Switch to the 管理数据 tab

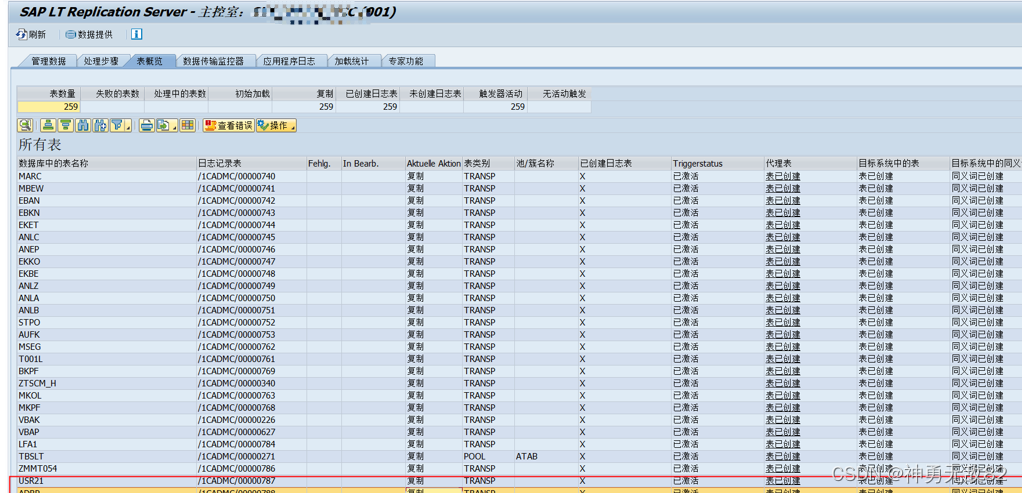click(48, 61)
